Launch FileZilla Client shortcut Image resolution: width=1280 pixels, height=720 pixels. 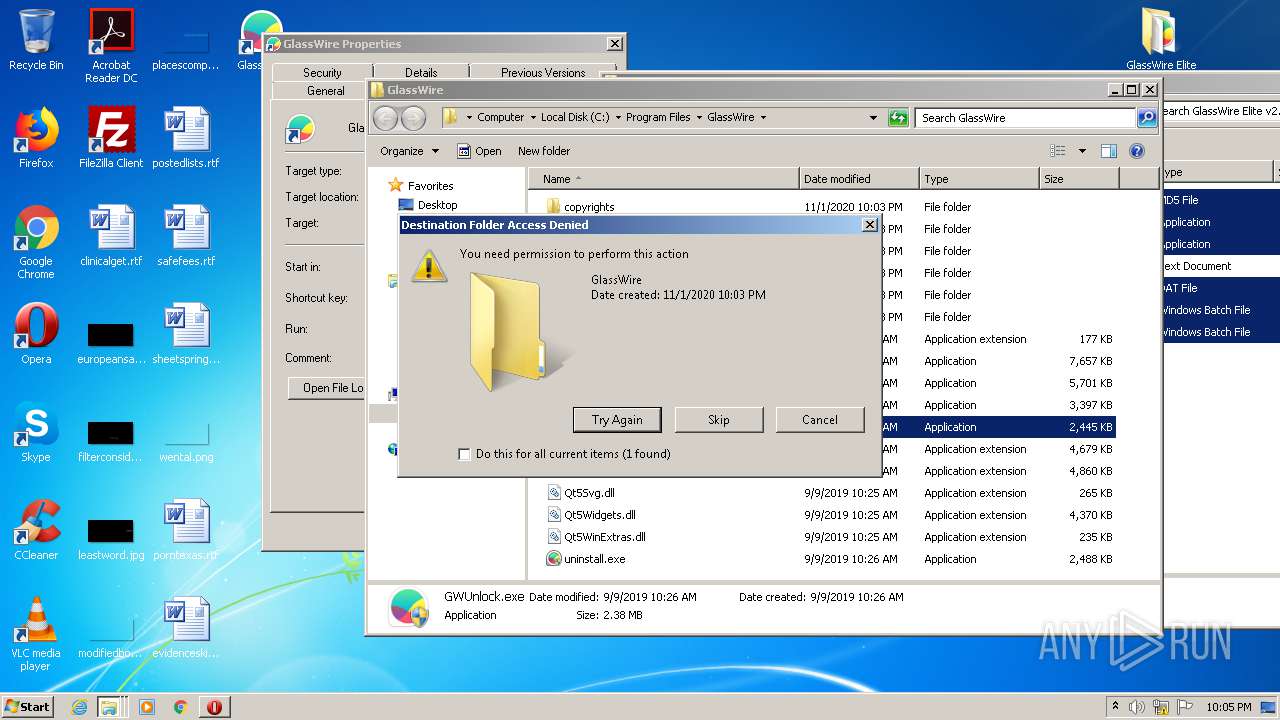point(111,138)
